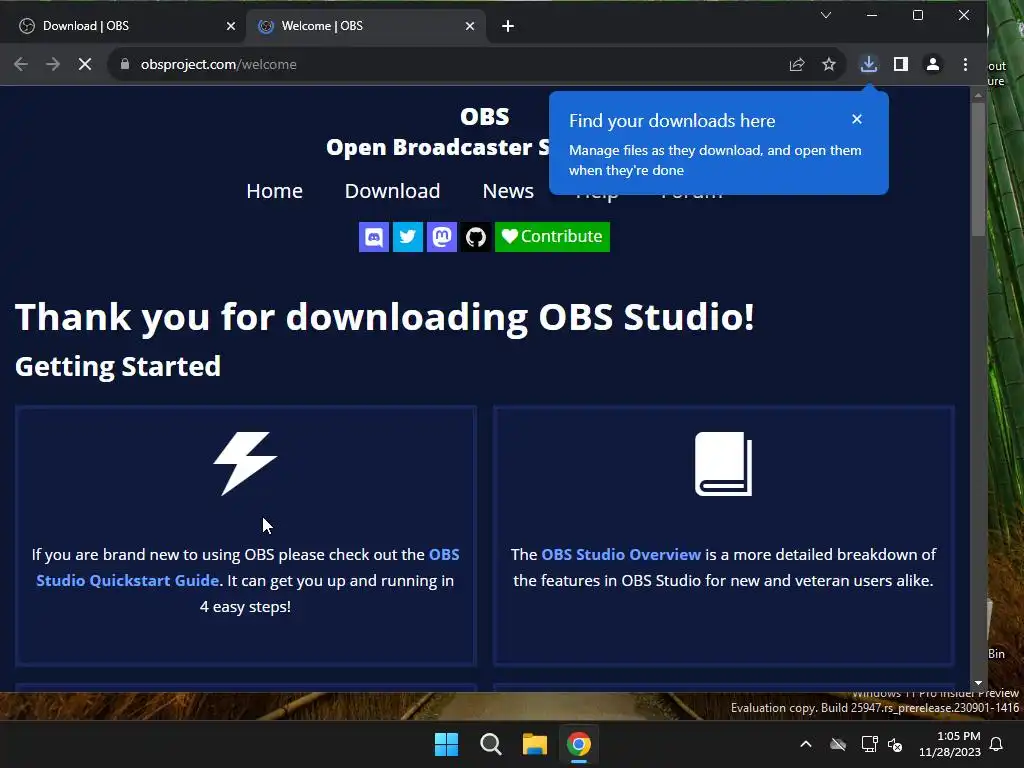This screenshot has height=768, width=1024.
Task: Click the OBS site title
Action: 485,117
